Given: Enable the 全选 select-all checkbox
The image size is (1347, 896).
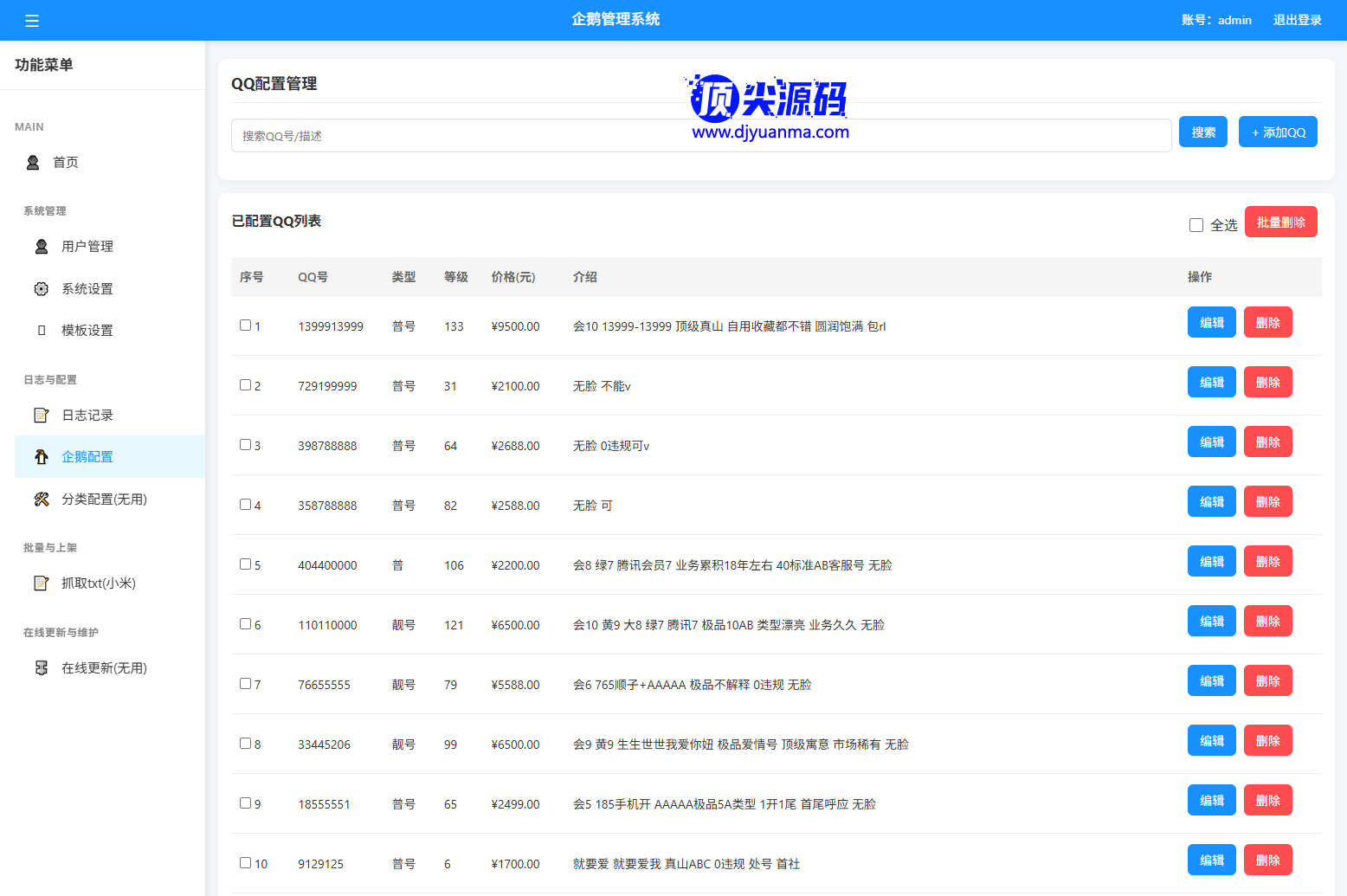Looking at the screenshot, I should click(1196, 225).
